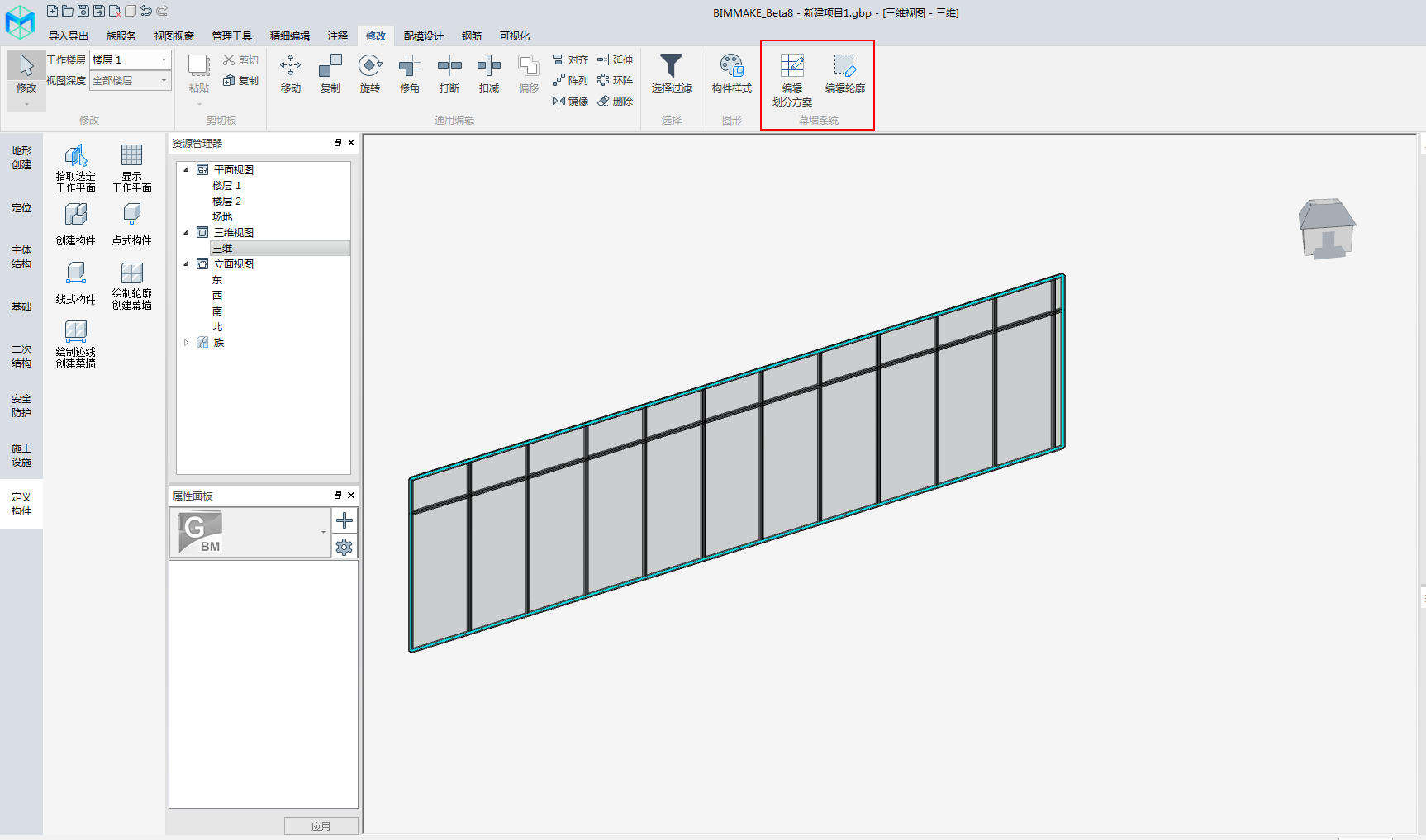1426x840 pixels.
Task: Activate the 旋转 (Rotate) tool
Action: 370,74
